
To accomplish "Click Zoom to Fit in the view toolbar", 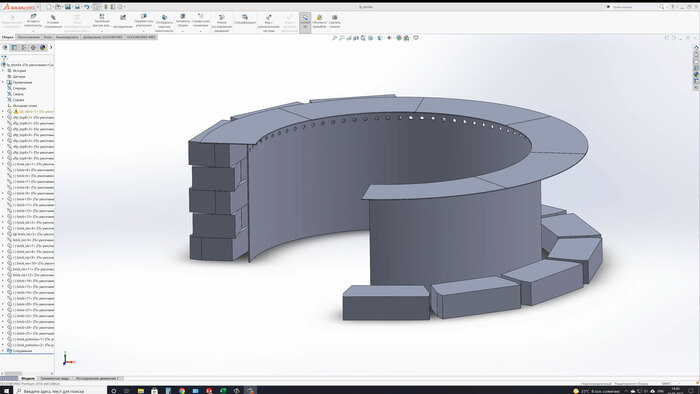I will (334, 38).
